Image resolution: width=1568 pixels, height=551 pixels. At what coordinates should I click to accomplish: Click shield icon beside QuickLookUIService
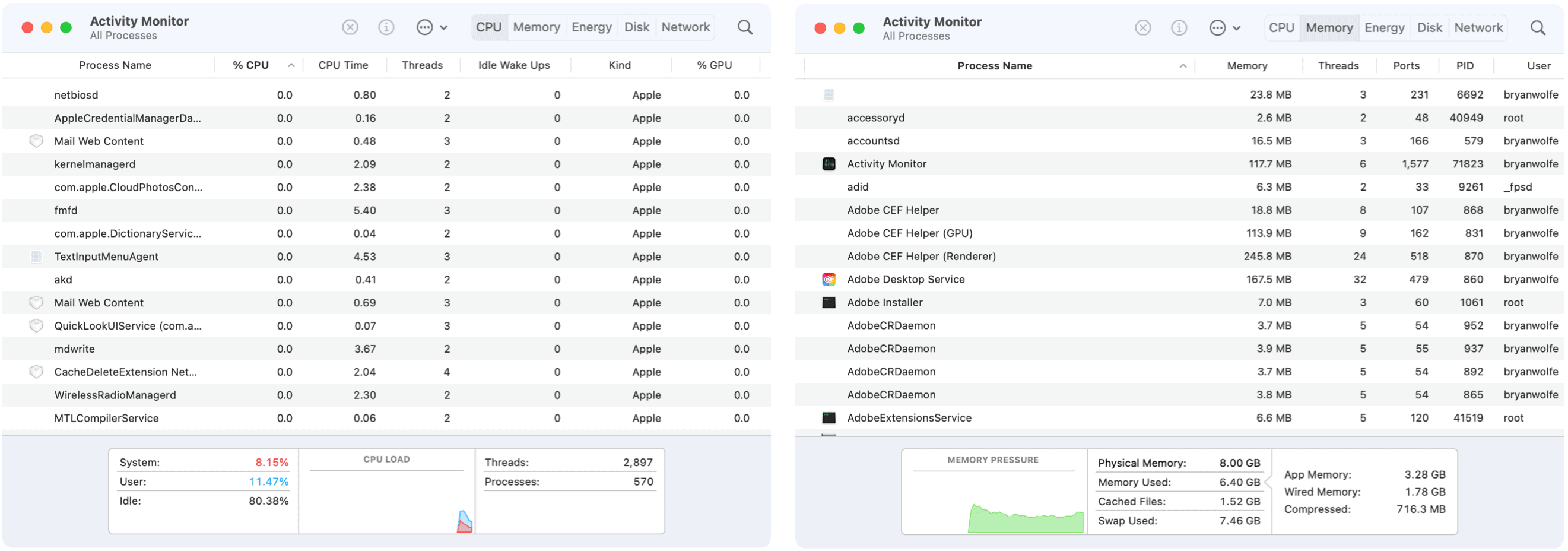point(37,326)
